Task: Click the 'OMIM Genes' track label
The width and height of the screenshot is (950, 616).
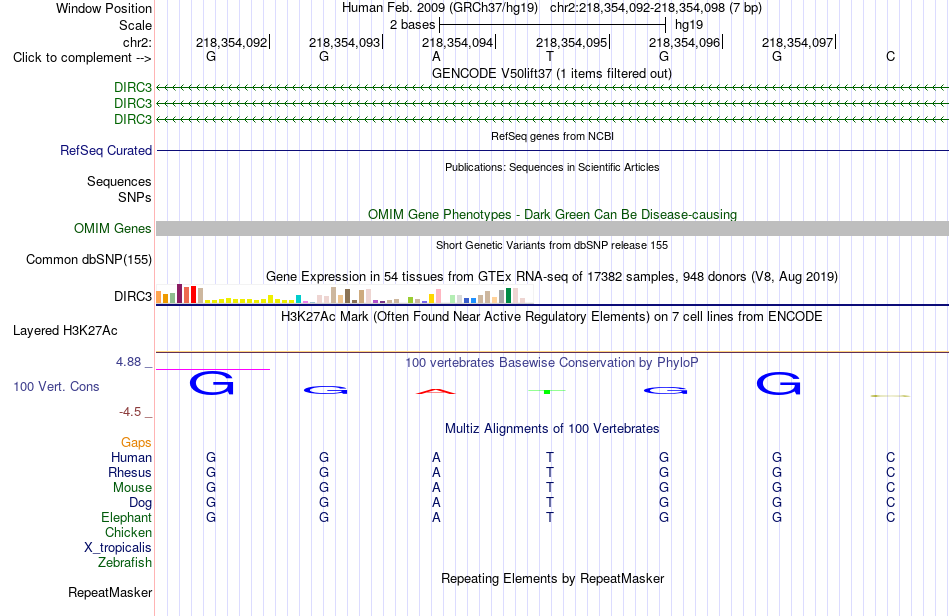Action: click(x=113, y=228)
